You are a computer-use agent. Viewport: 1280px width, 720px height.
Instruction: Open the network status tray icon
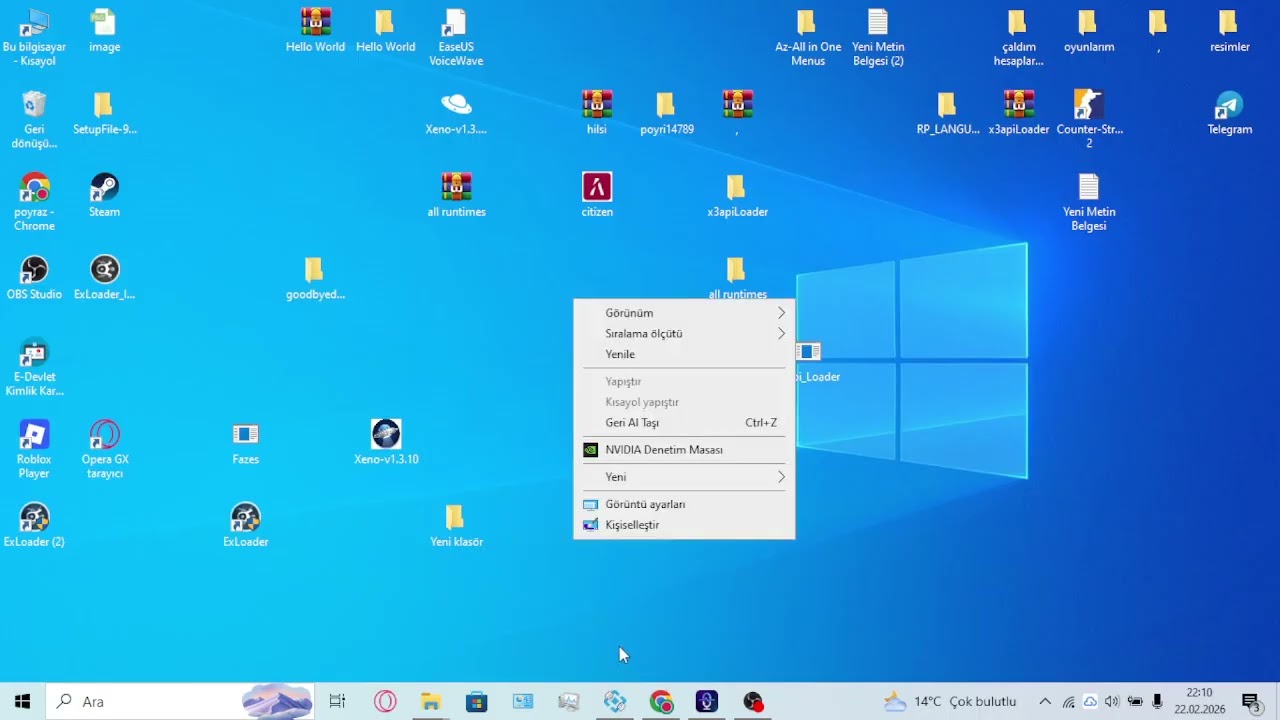tap(1068, 702)
